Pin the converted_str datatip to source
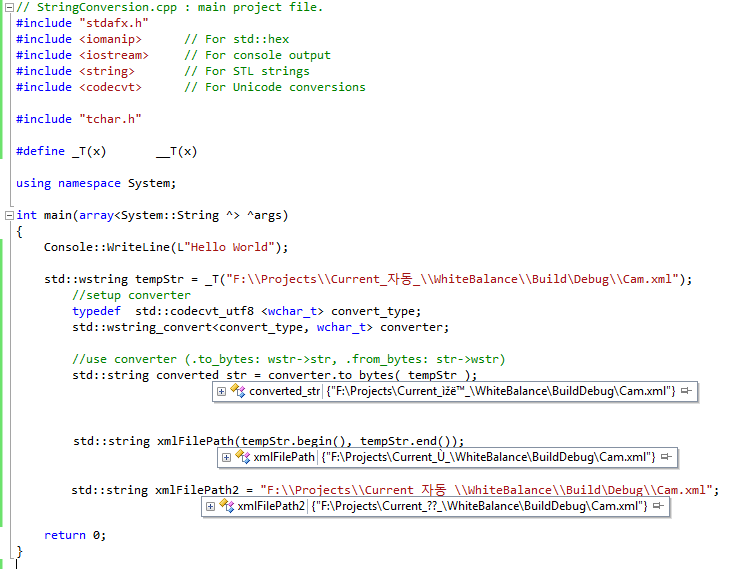Viewport: 749px width, 569px height. (686, 391)
